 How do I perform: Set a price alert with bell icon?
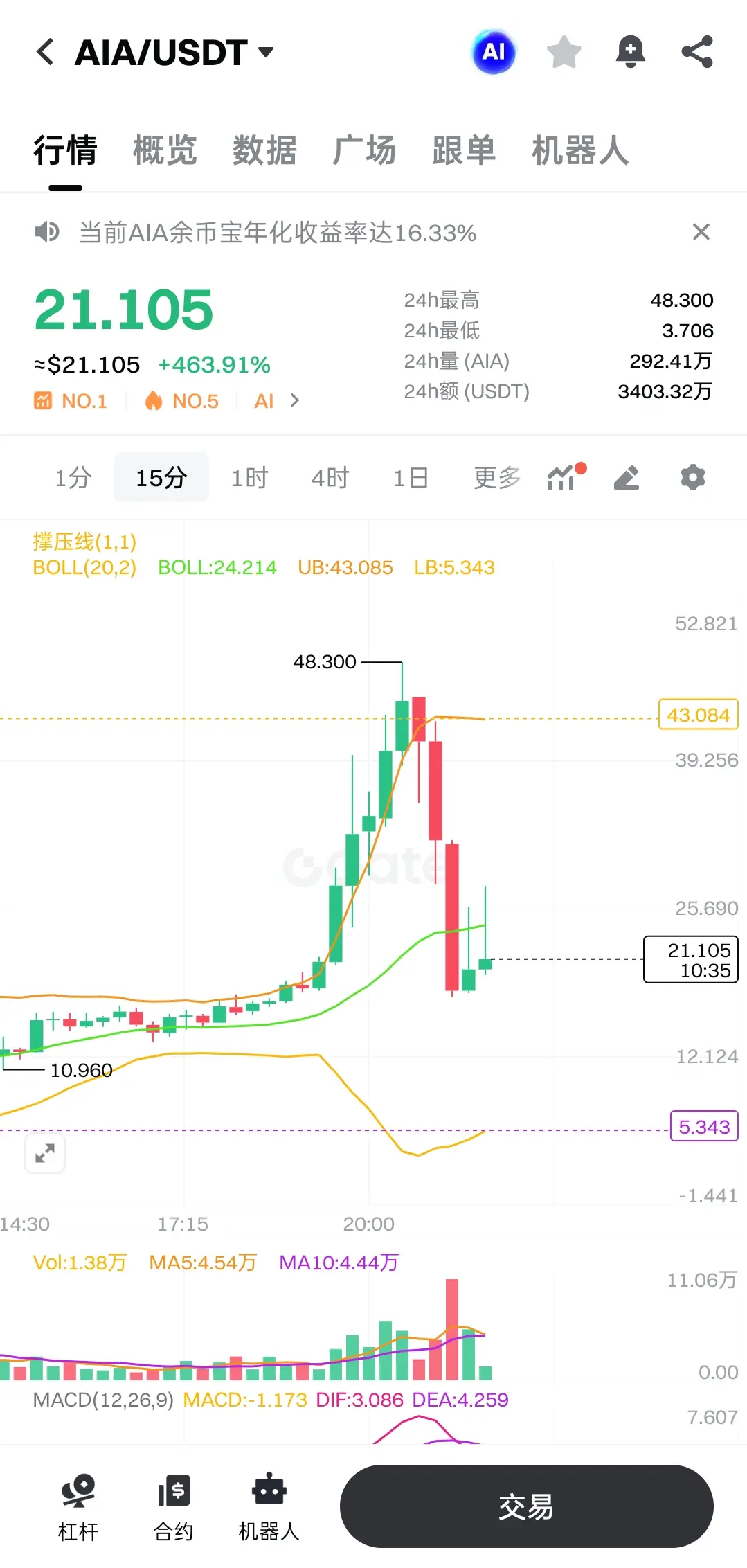pos(630,52)
